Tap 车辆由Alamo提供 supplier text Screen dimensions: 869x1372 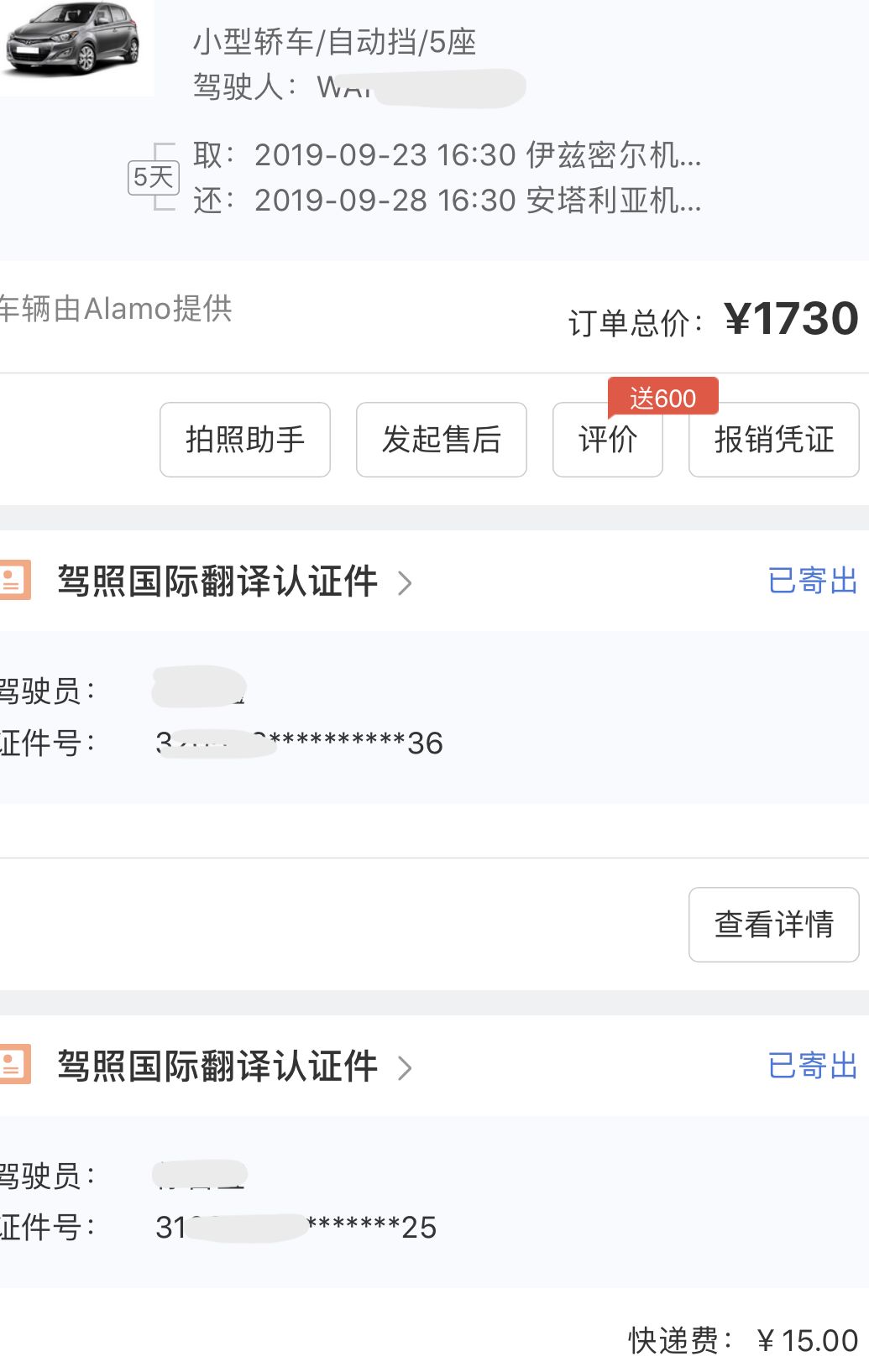tap(116, 309)
